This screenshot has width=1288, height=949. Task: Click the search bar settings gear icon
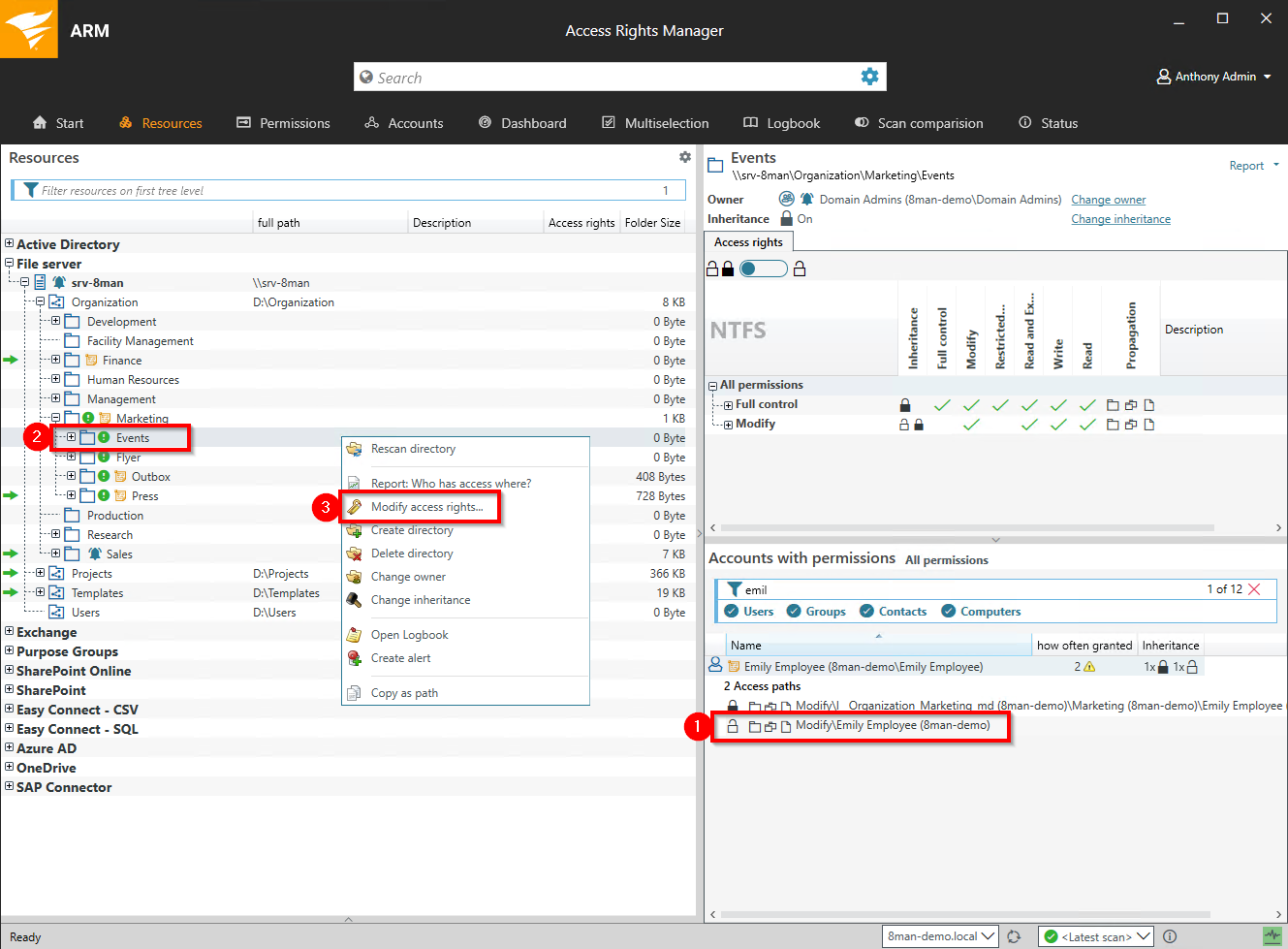pyautogui.click(x=869, y=77)
